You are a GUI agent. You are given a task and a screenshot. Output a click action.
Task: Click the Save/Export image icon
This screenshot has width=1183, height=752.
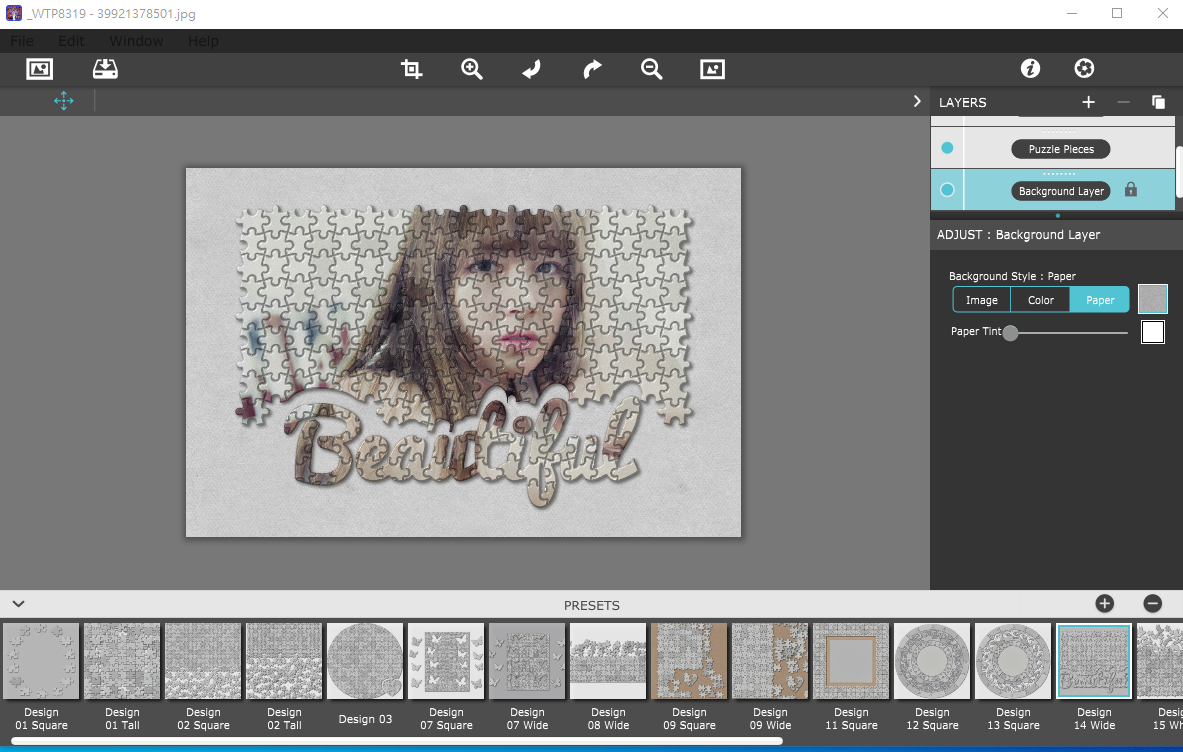click(x=104, y=68)
